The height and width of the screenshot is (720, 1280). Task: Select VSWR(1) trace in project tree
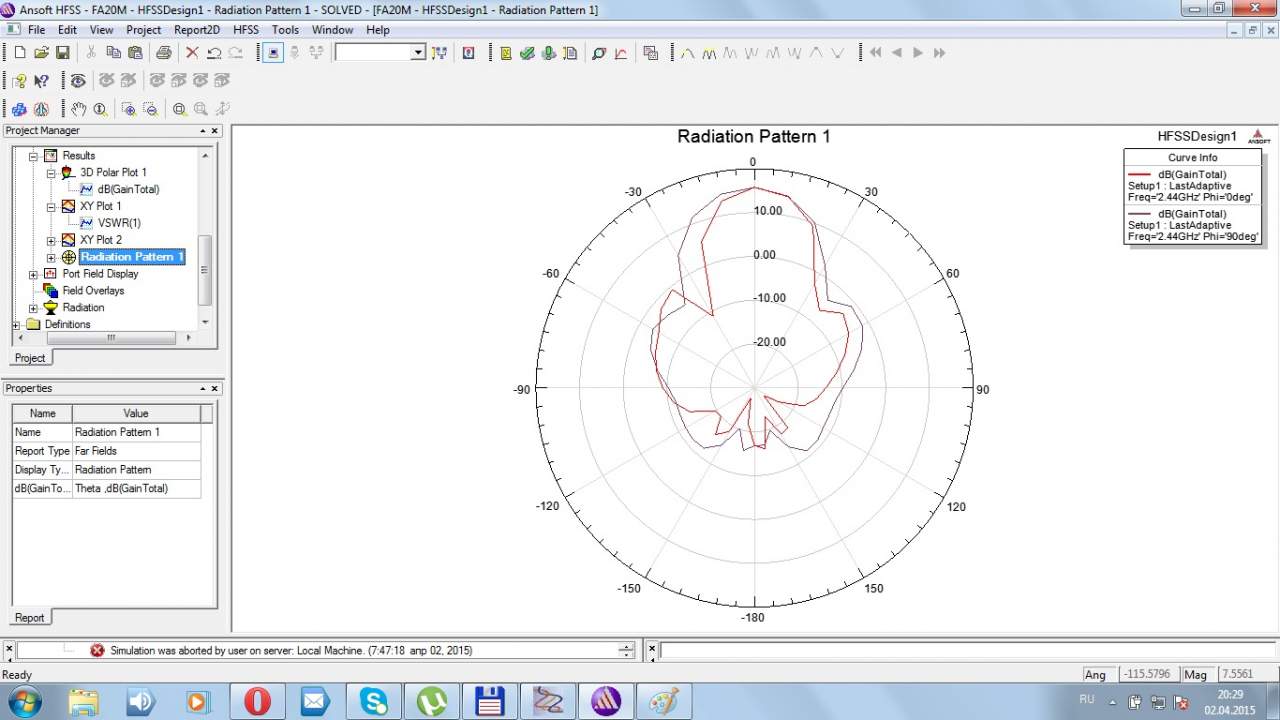point(118,223)
